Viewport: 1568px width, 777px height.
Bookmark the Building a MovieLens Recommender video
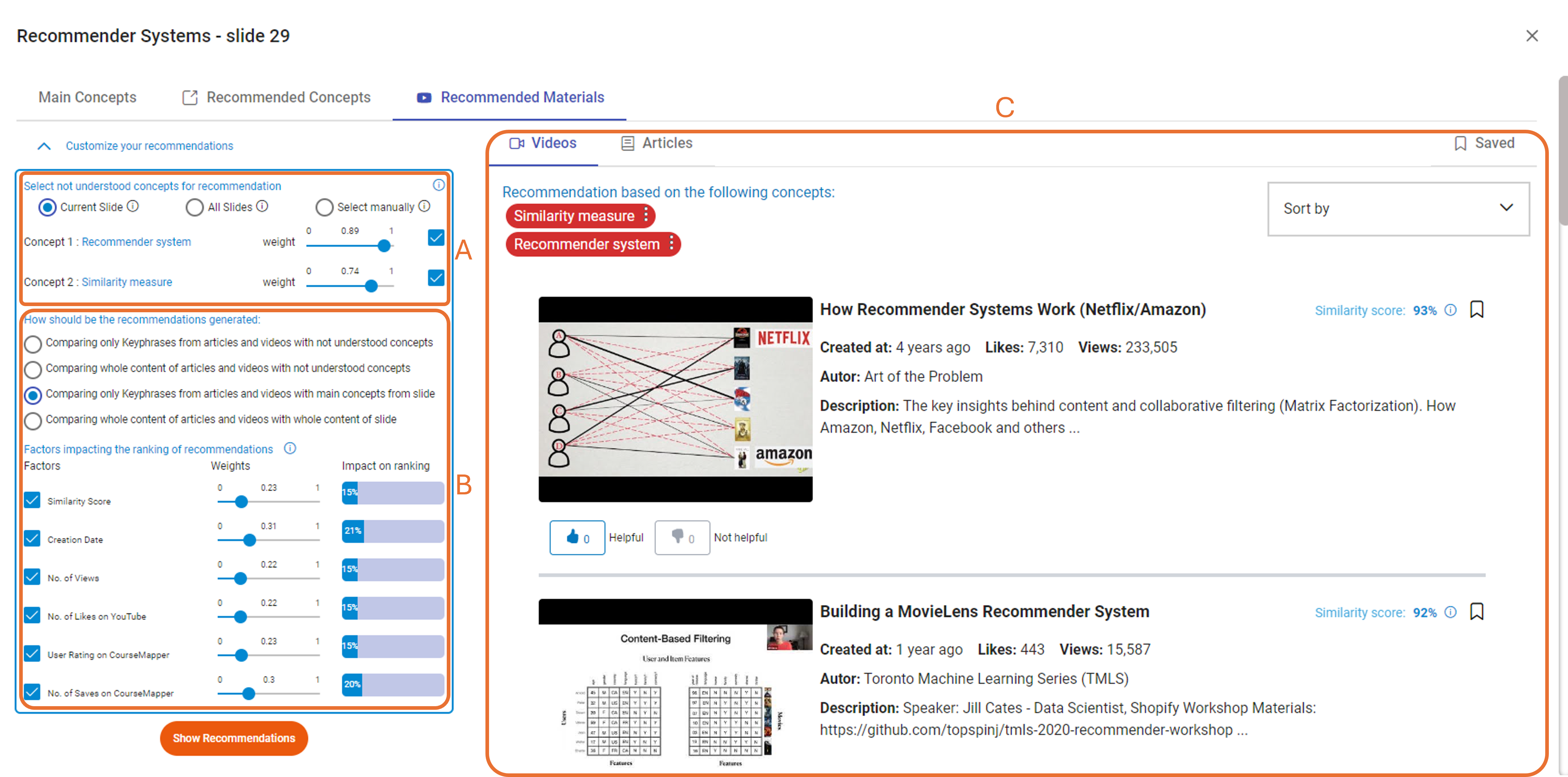(x=1476, y=611)
